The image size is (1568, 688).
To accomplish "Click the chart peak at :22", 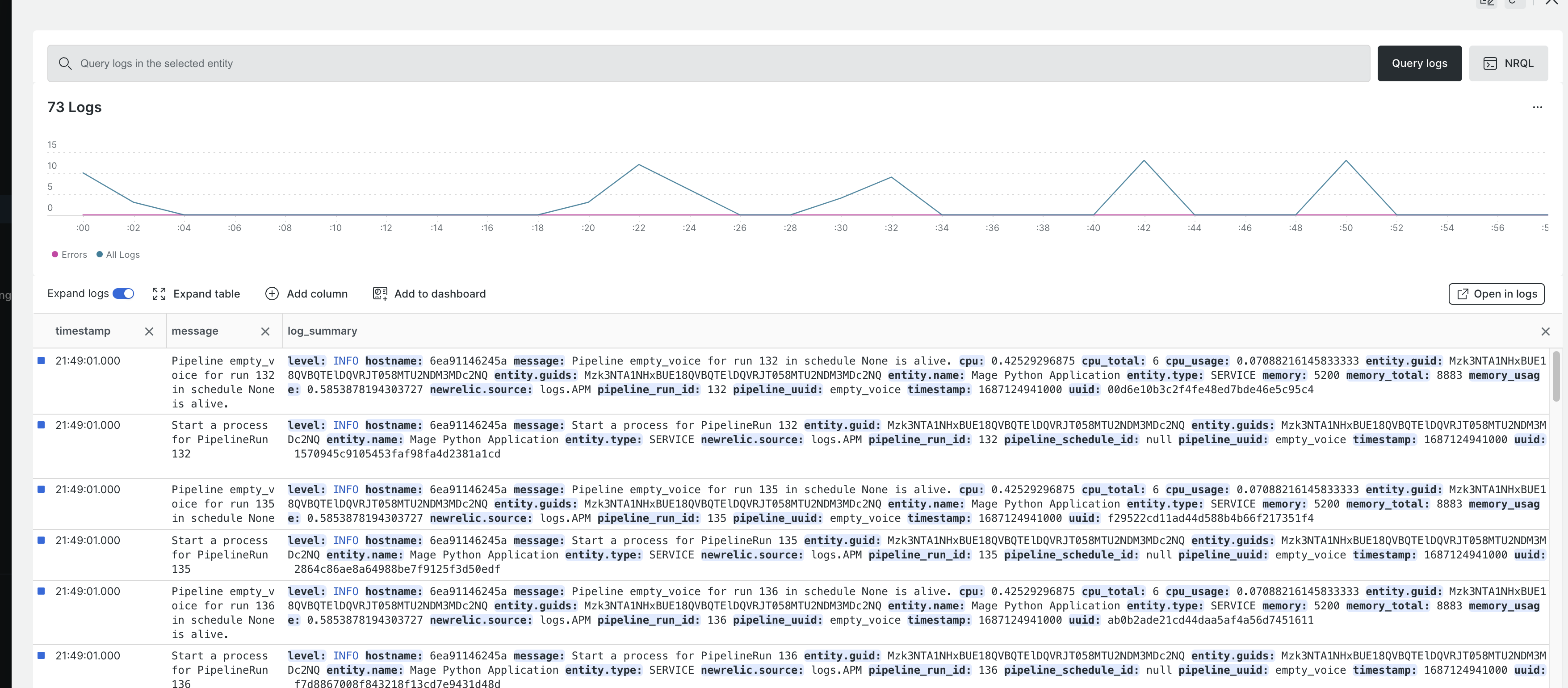I will click(x=638, y=165).
